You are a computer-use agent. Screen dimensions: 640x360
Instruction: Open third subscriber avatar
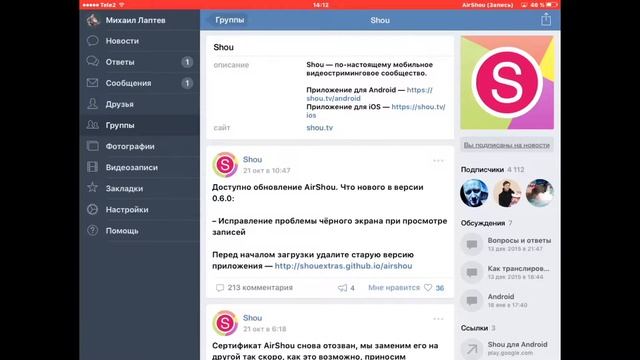[x=540, y=193]
